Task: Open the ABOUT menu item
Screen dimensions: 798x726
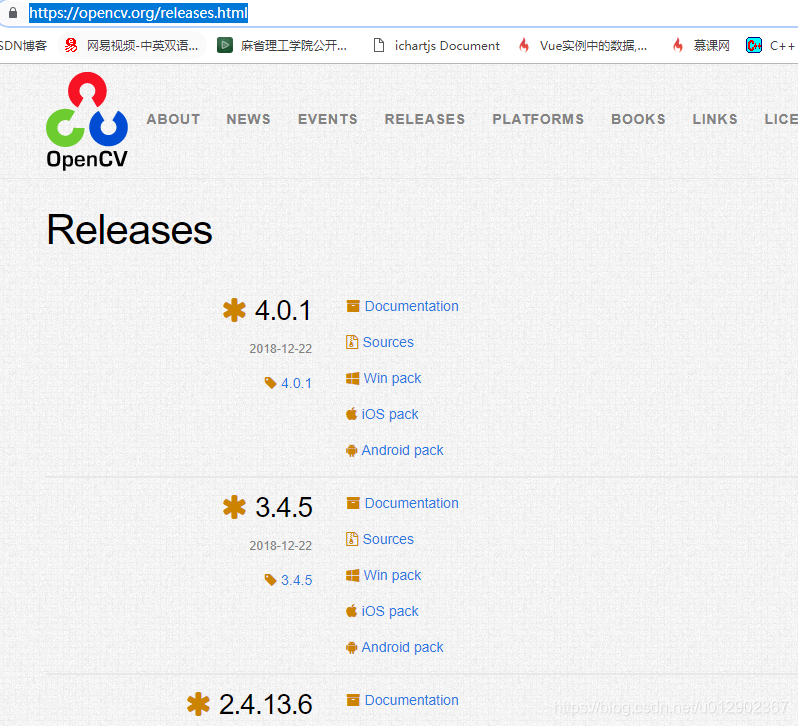Action: click(173, 119)
